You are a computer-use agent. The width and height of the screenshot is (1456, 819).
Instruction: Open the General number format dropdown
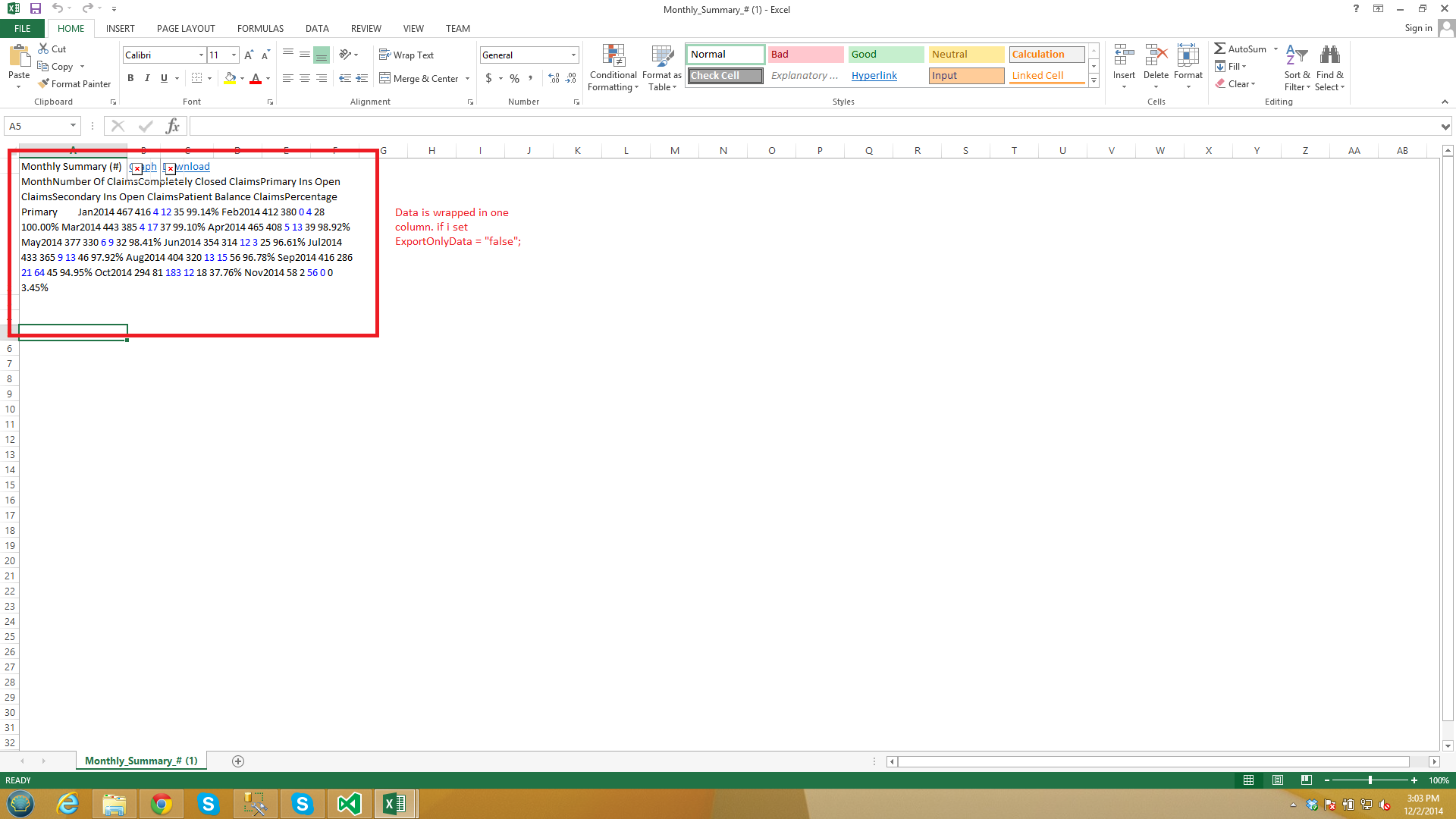tap(573, 55)
